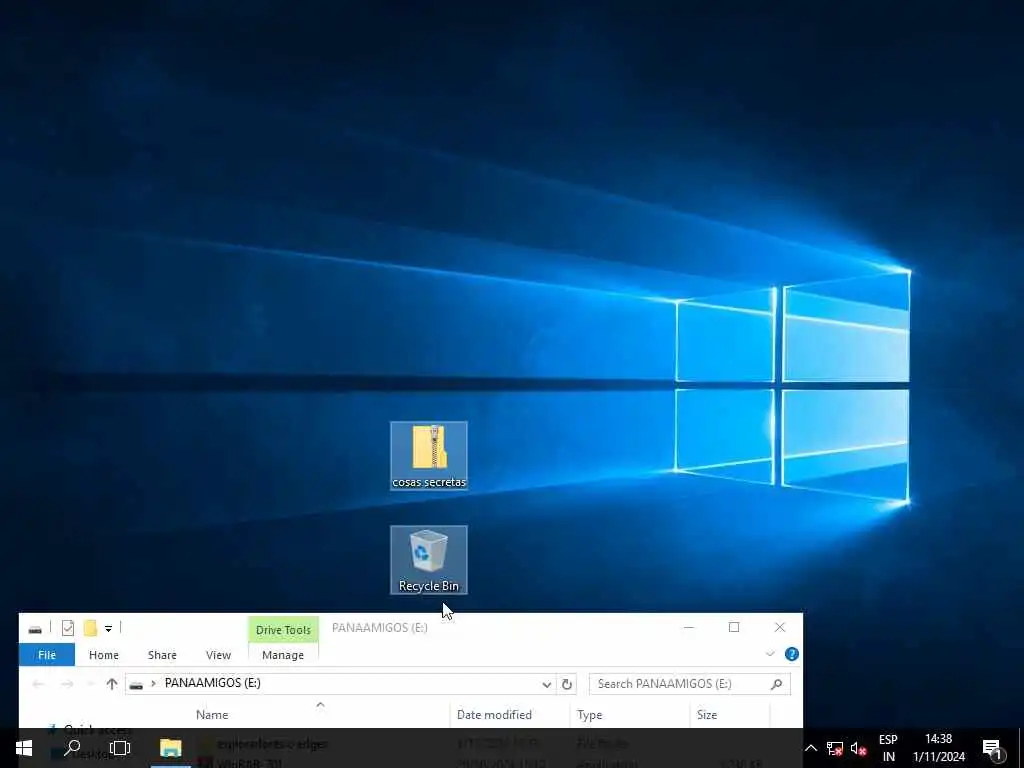
Task: Click the drive icon in Explorer title bar
Action: click(x=35, y=628)
